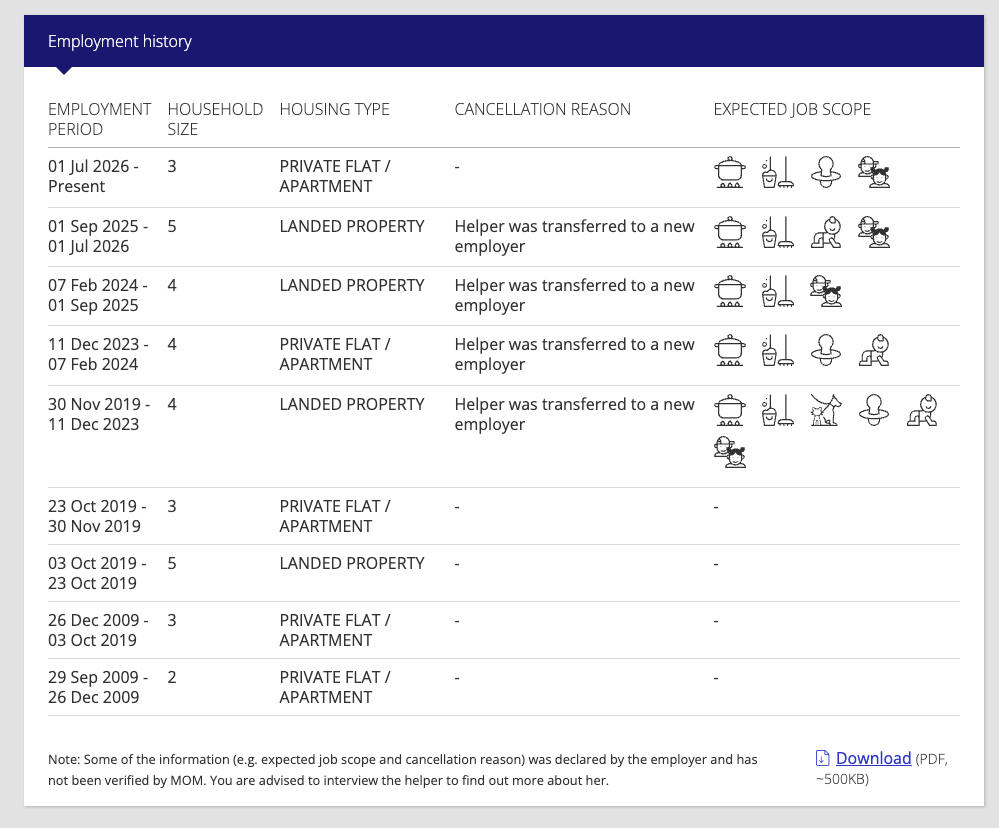
Task: Select the '23 Oct 2019 - 30 Nov 2019' period cell
Action: coord(97,516)
